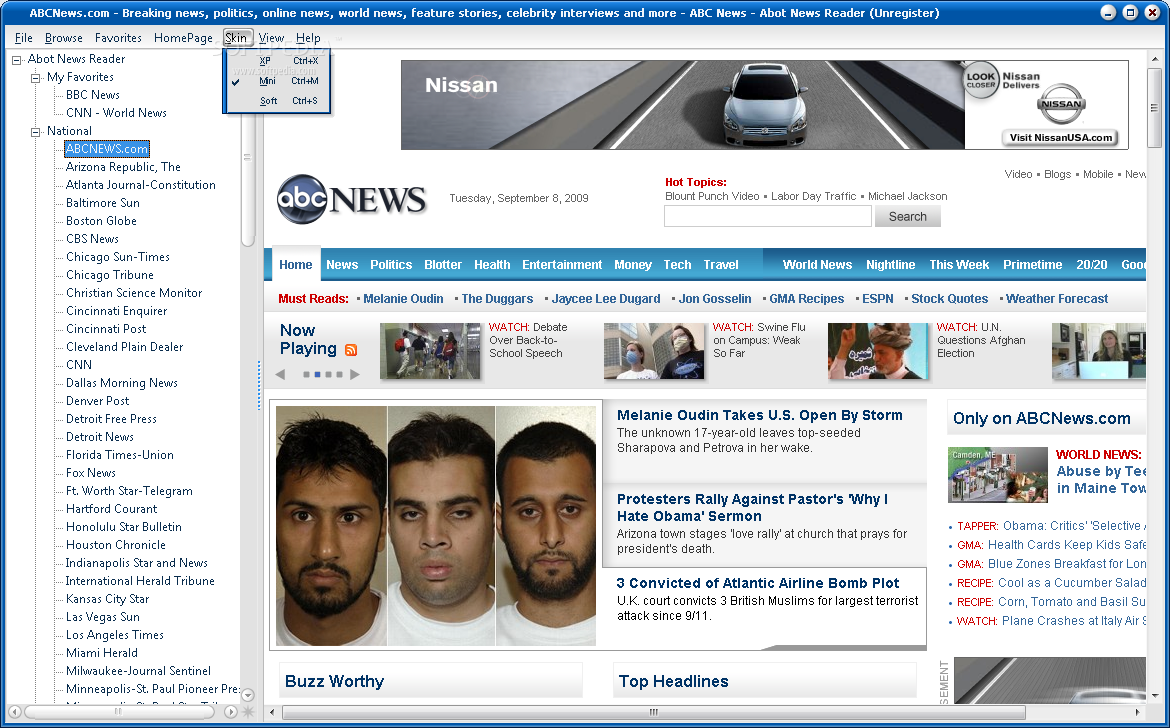Click the web page scroll left arrow
The height and width of the screenshot is (728, 1170).
[x=272, y=712]
